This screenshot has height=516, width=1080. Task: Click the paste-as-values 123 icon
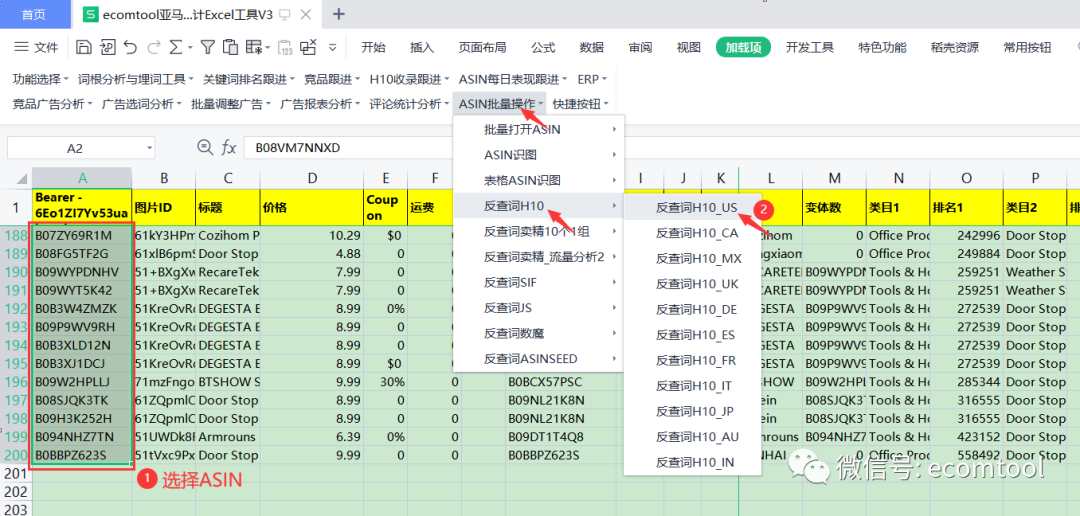pos(285,47)
